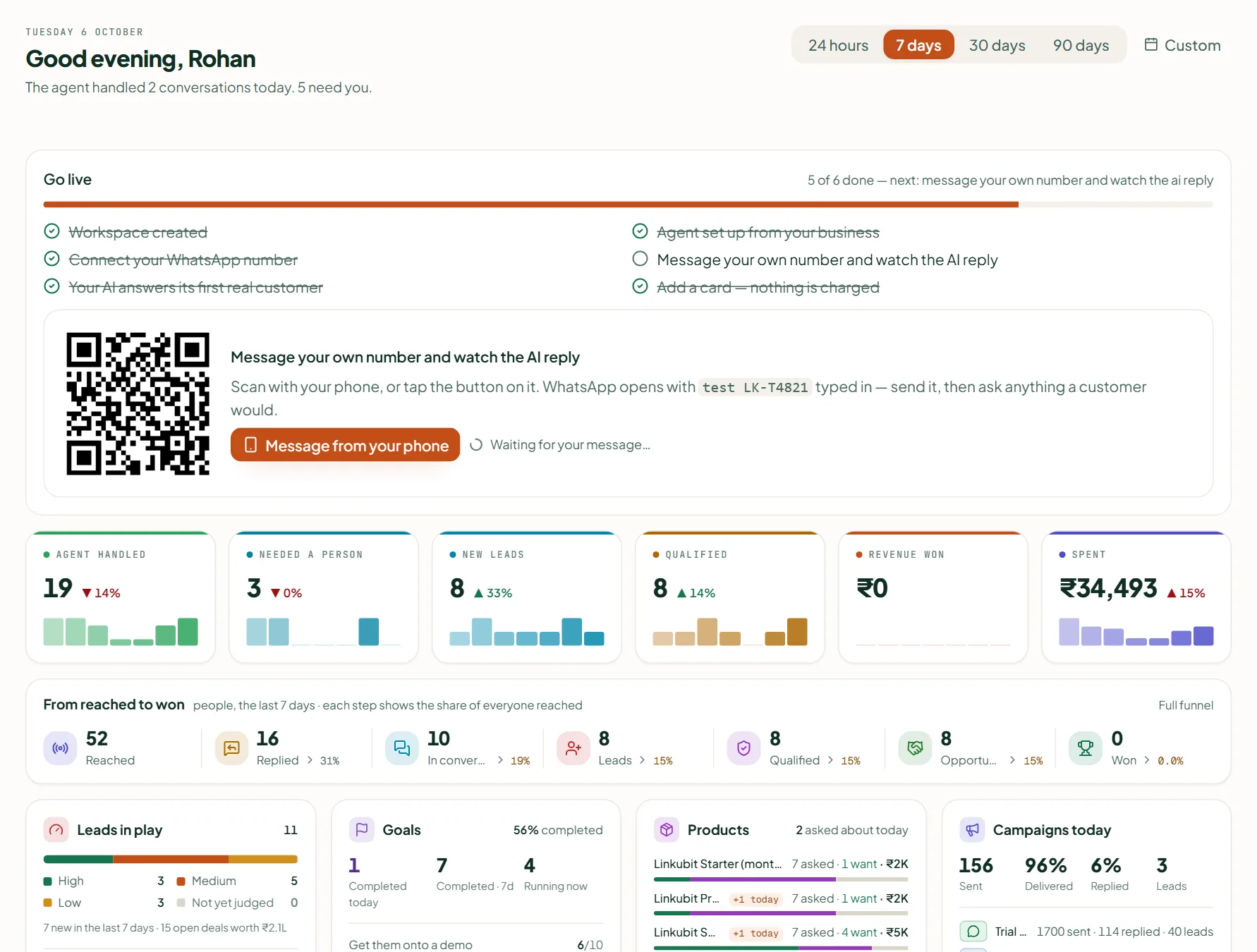1257x952 pixels.
Task: Click the Leads person-plus icon in funnel
Action: tap(573, 748)
